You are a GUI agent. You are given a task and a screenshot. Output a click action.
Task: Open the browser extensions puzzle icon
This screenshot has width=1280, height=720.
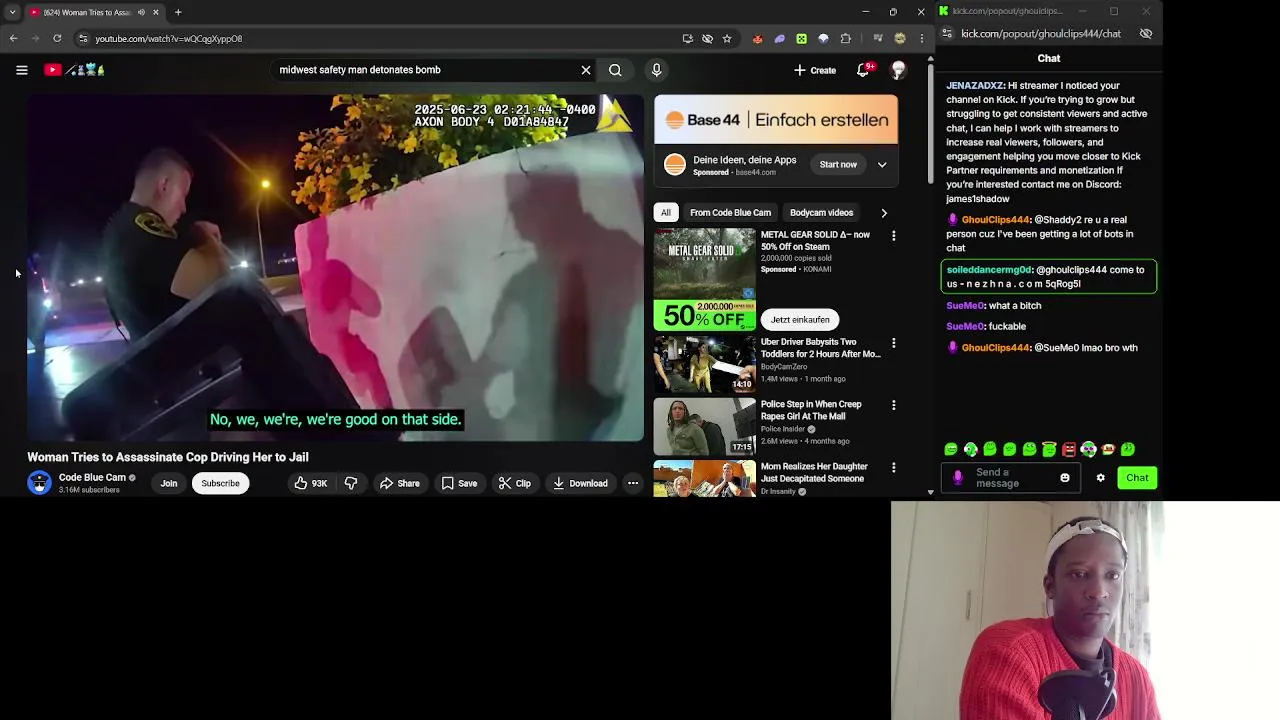pos(846,38)
